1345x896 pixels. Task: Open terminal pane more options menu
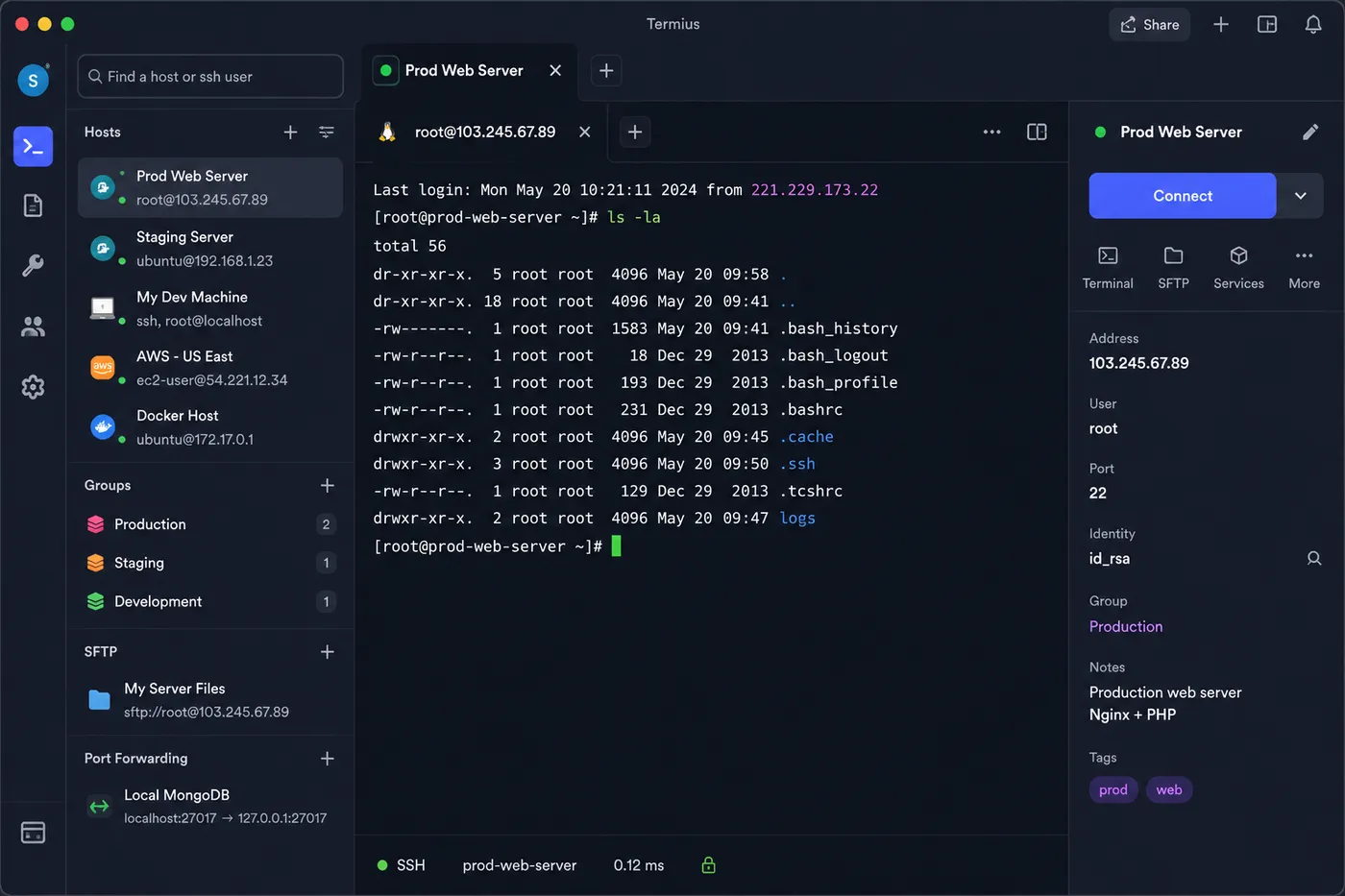(x=992, y=133)
